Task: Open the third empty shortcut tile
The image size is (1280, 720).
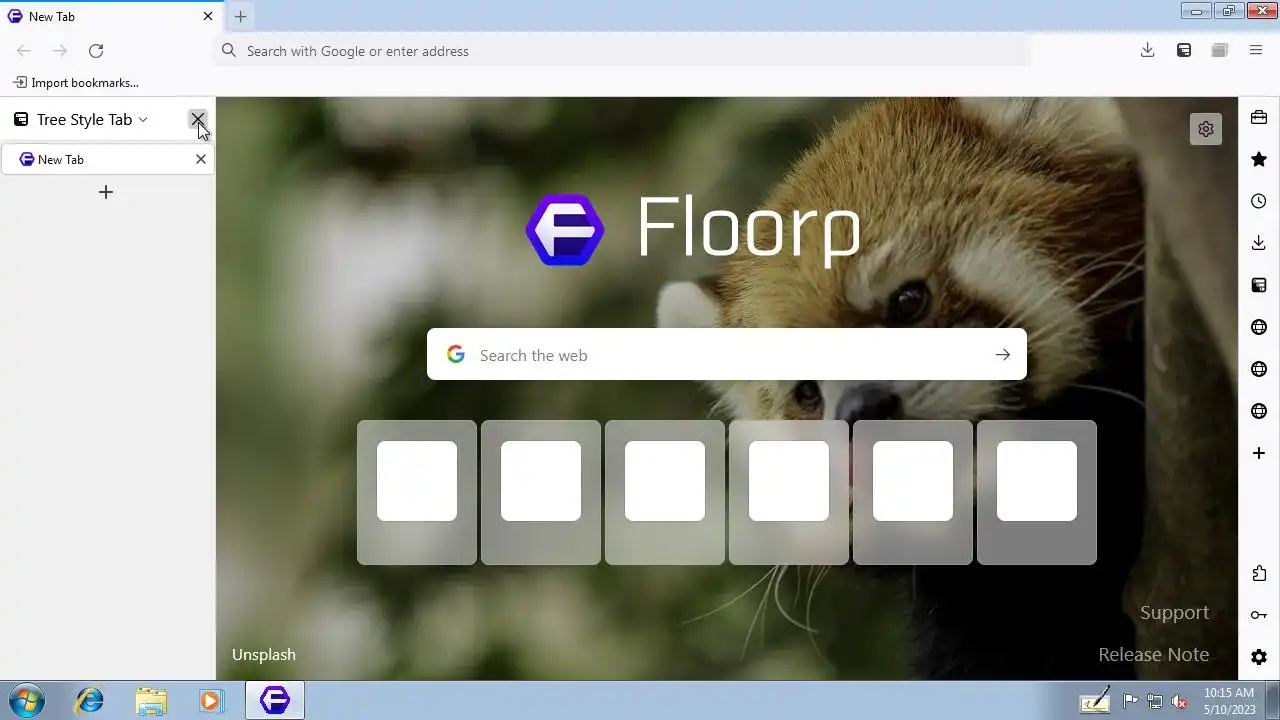Action: 665,492
